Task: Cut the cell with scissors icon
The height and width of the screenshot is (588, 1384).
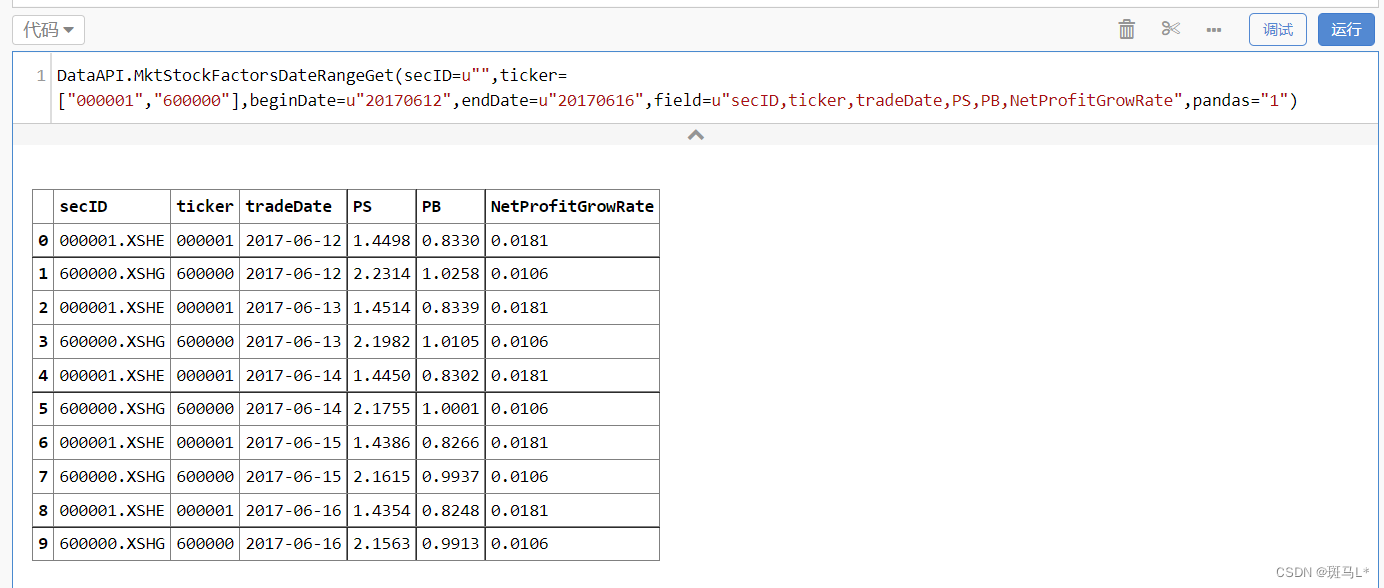Action: 1171,29
